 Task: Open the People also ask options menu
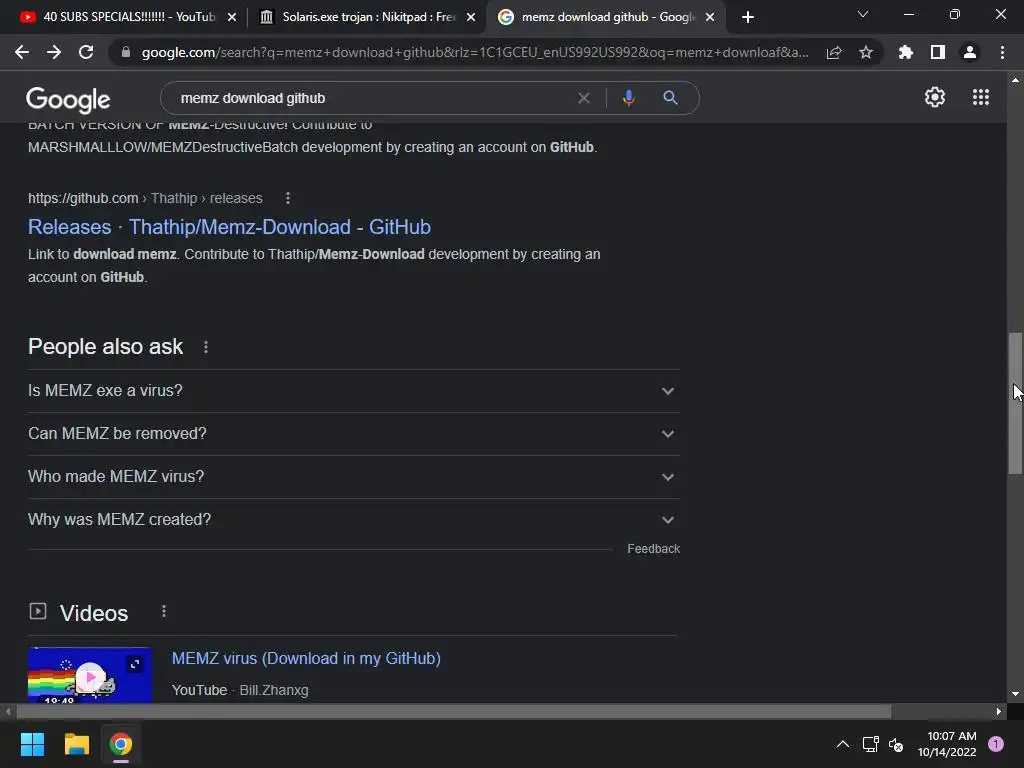pos(206,347)
